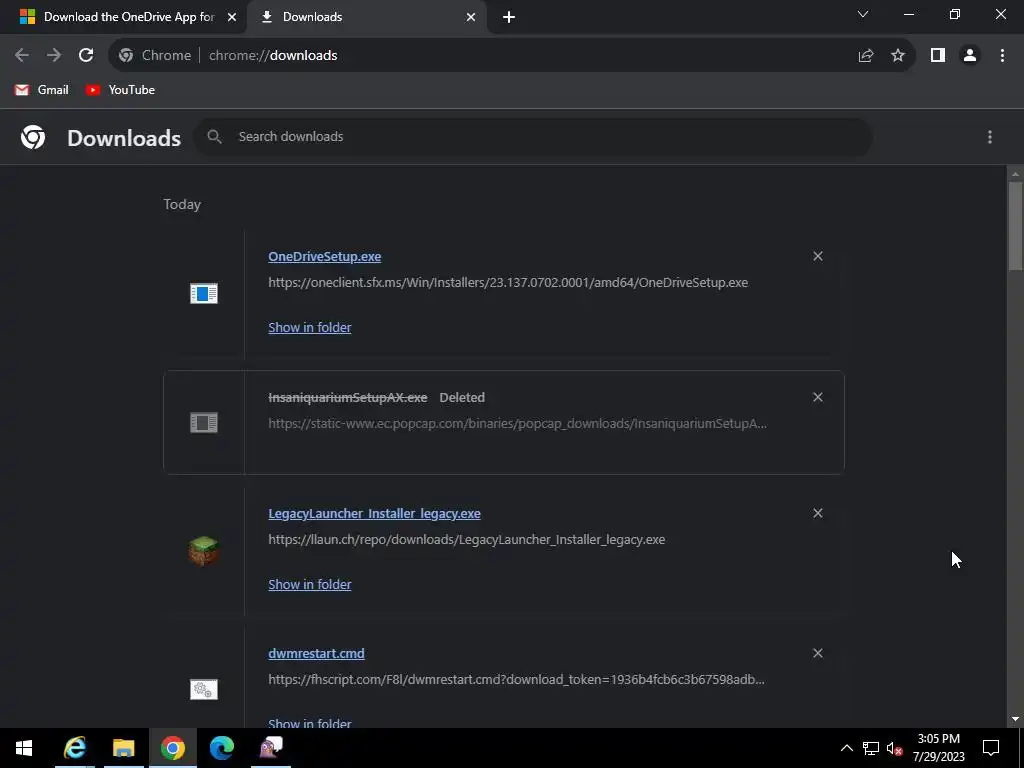Click the Insaniquarium deleted file icon
1024x768 pixels.
coord(204,423)
